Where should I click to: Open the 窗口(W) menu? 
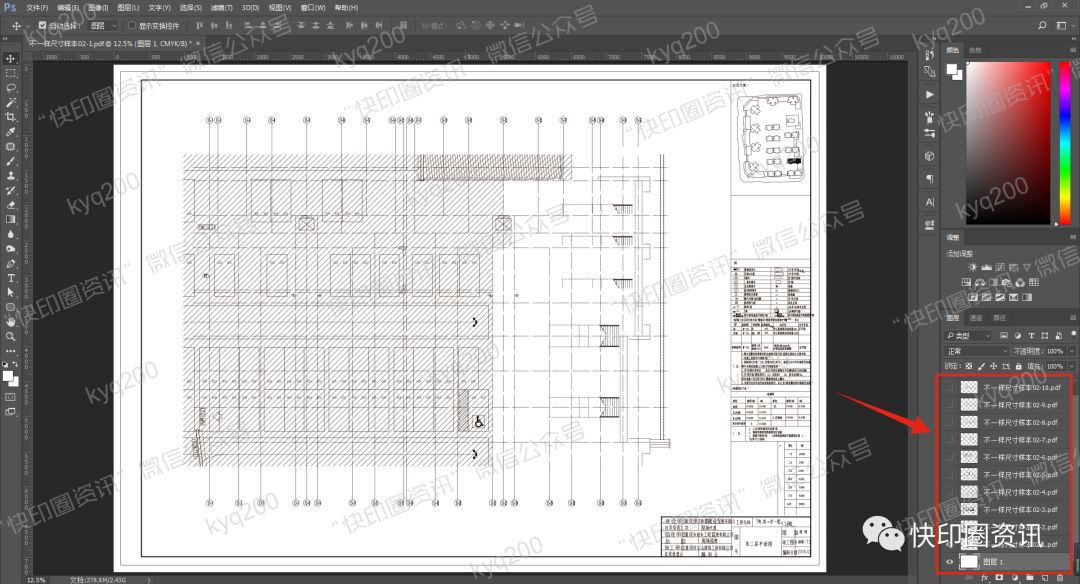click(x=313, y=8)
